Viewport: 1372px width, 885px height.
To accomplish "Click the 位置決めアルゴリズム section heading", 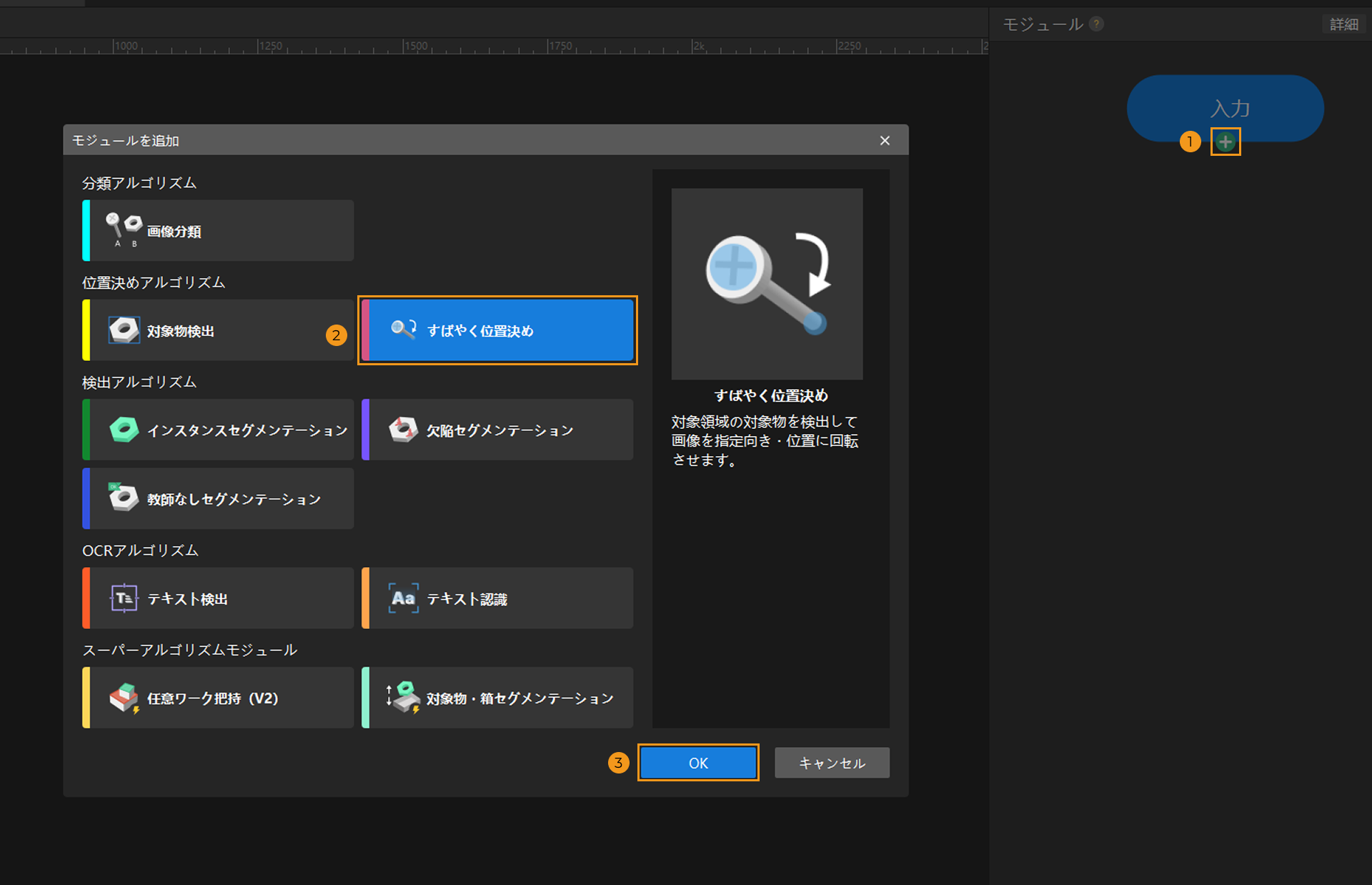I will coord(154,282).
